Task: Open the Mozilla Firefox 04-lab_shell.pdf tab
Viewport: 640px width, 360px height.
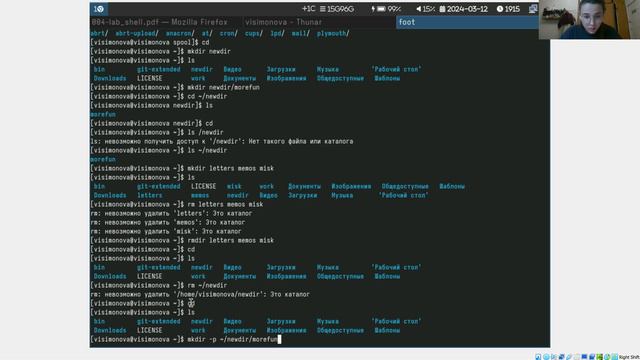Action: tap(160, 22)
